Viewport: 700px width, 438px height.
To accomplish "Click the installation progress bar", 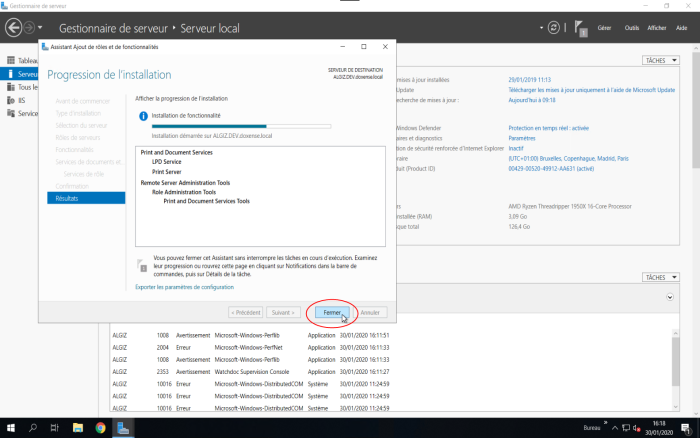I will (x=242, y=126).
